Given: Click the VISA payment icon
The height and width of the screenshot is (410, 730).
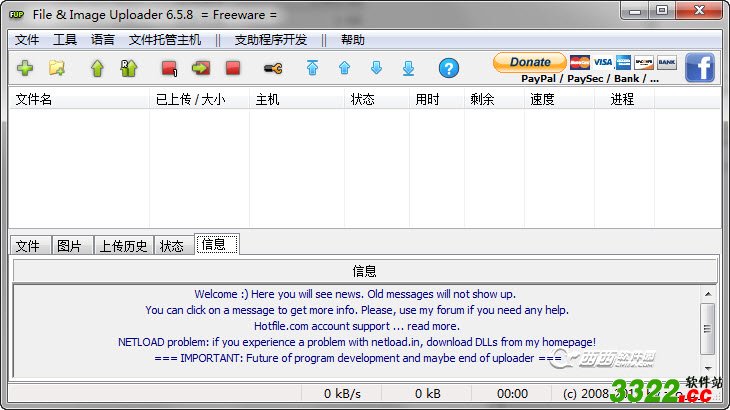Looking at the screenshot, I should point(603,62).
